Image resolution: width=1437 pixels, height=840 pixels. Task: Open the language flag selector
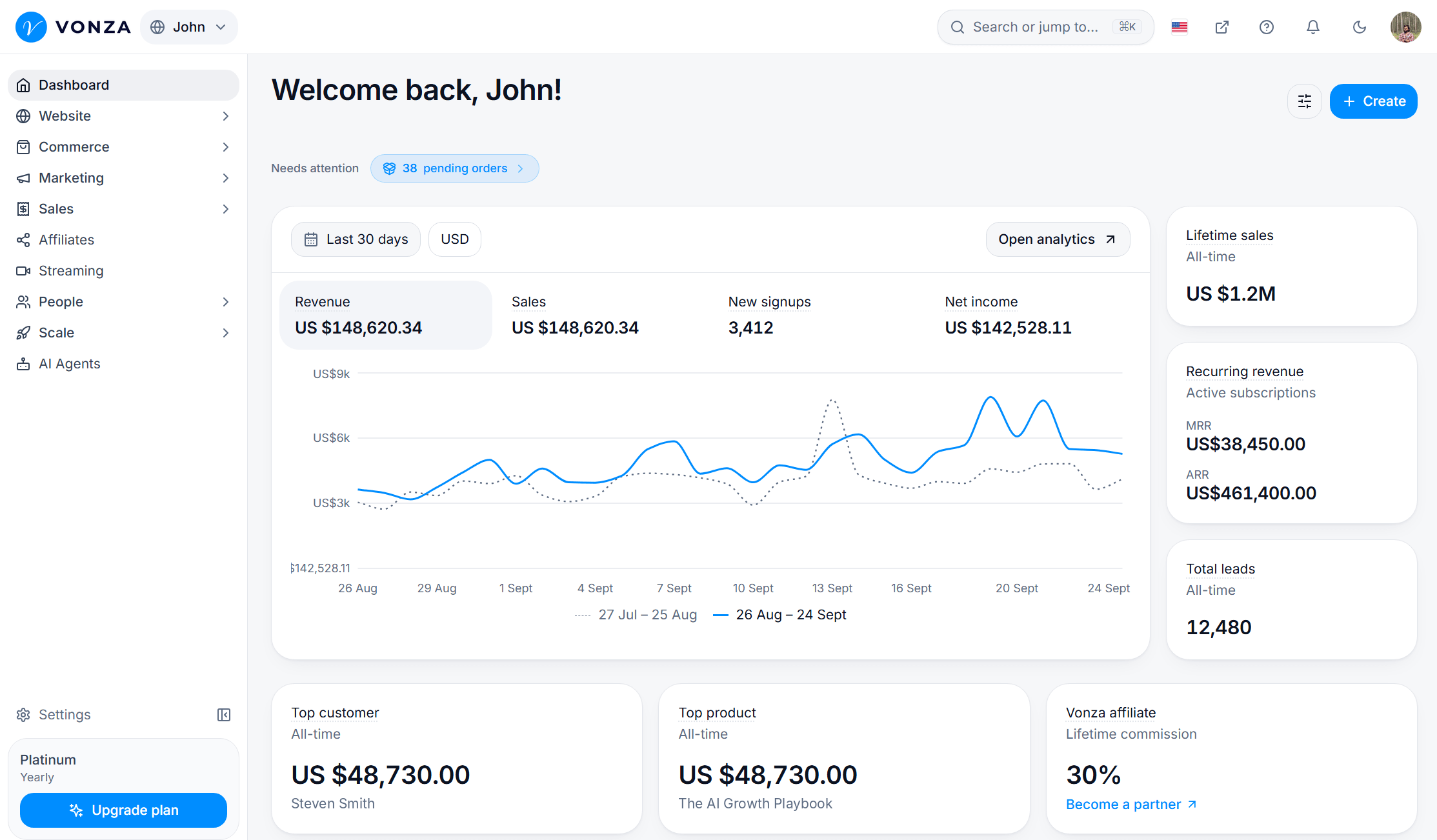[1180, 27]
